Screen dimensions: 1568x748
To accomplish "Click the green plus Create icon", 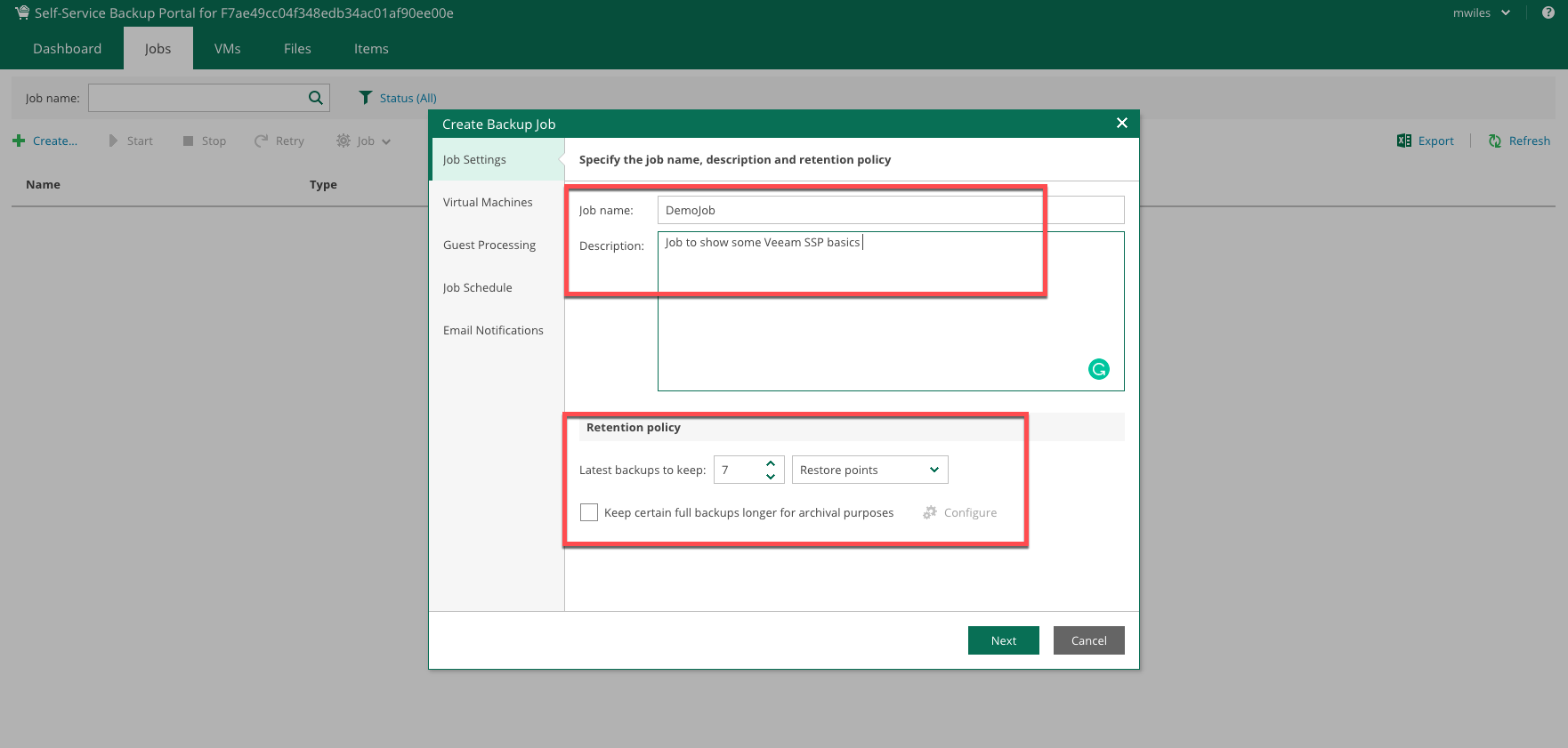I will [19, 141].
